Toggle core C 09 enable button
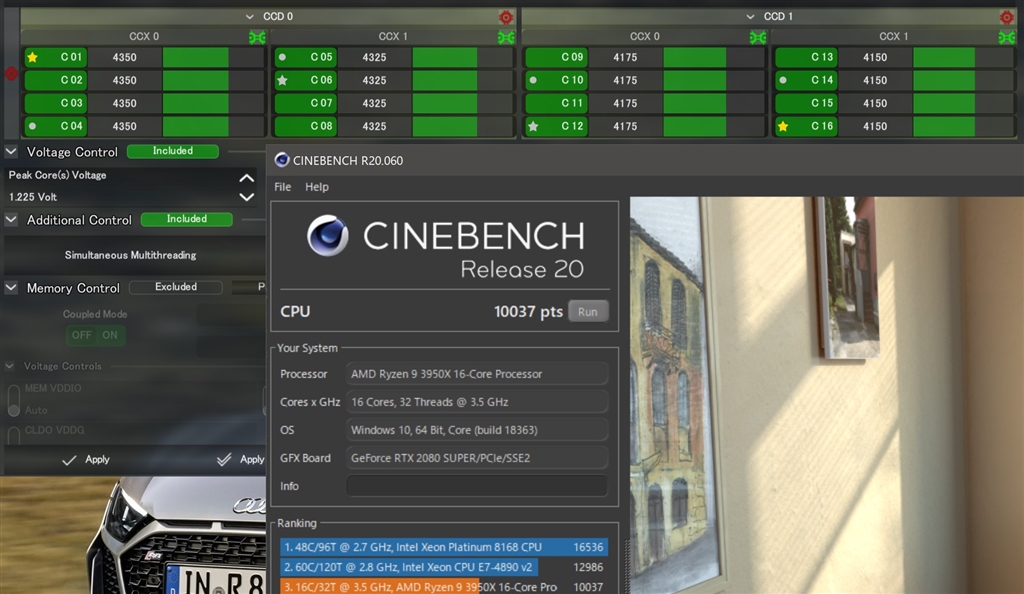The height and width of the screenshot is (594, 1024). (x=556, y=57)
